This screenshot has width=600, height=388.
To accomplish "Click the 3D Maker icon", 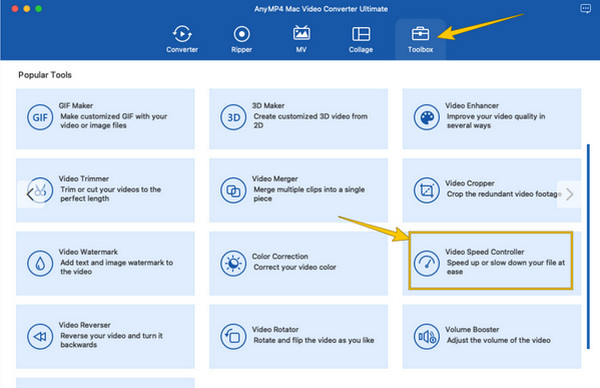I will 233,117.
